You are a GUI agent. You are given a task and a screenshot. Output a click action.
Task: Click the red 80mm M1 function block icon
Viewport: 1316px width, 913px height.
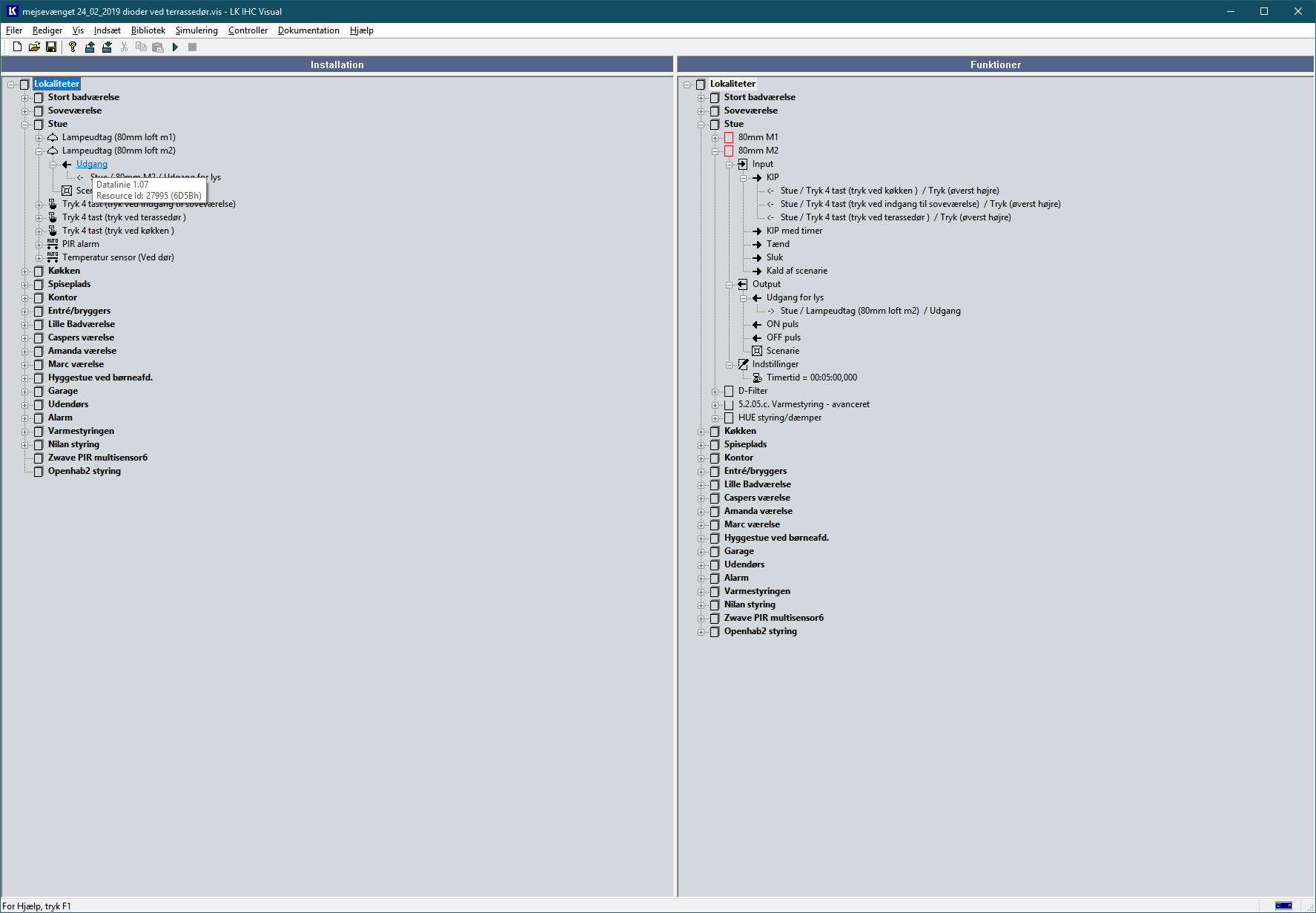pos(729,137)
